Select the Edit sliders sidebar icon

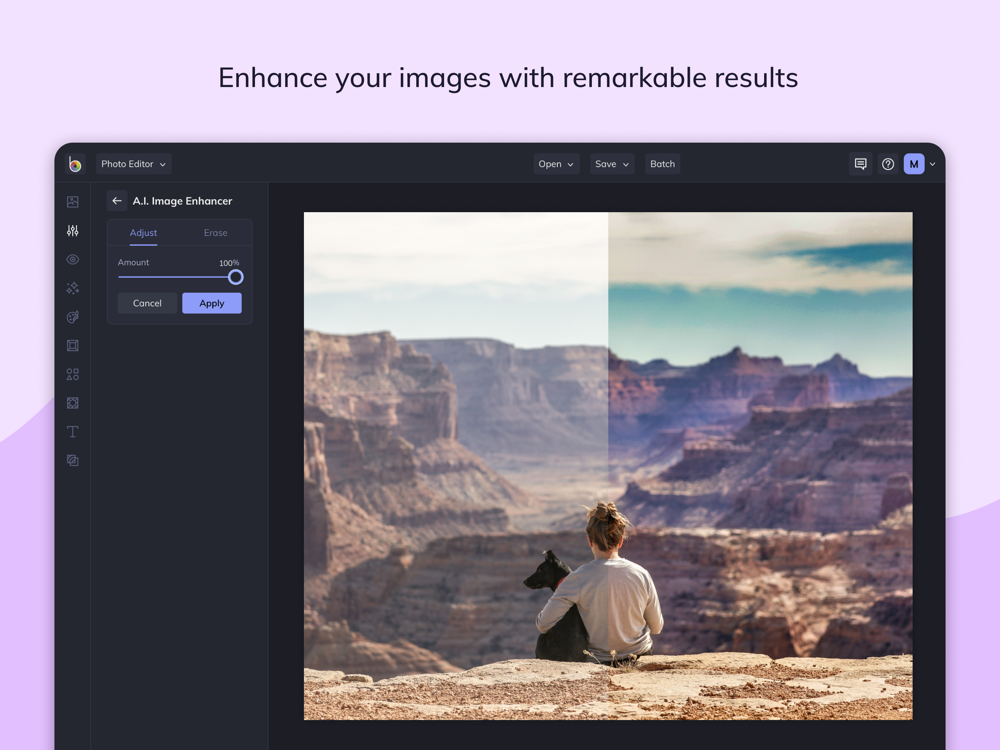pos(73,231)
